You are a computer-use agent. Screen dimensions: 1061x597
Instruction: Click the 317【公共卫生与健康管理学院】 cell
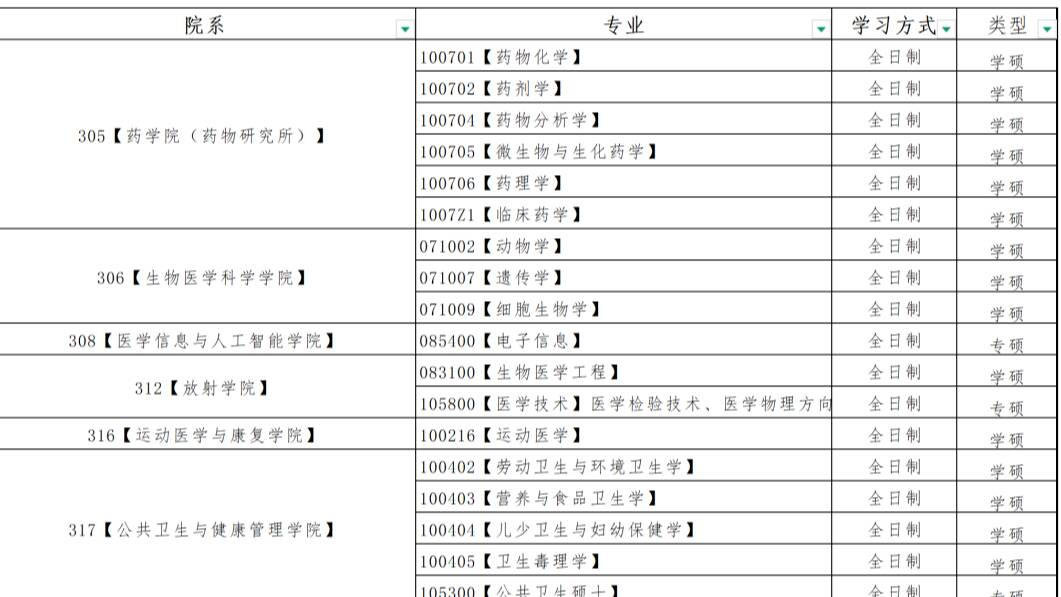click(207, 523)
